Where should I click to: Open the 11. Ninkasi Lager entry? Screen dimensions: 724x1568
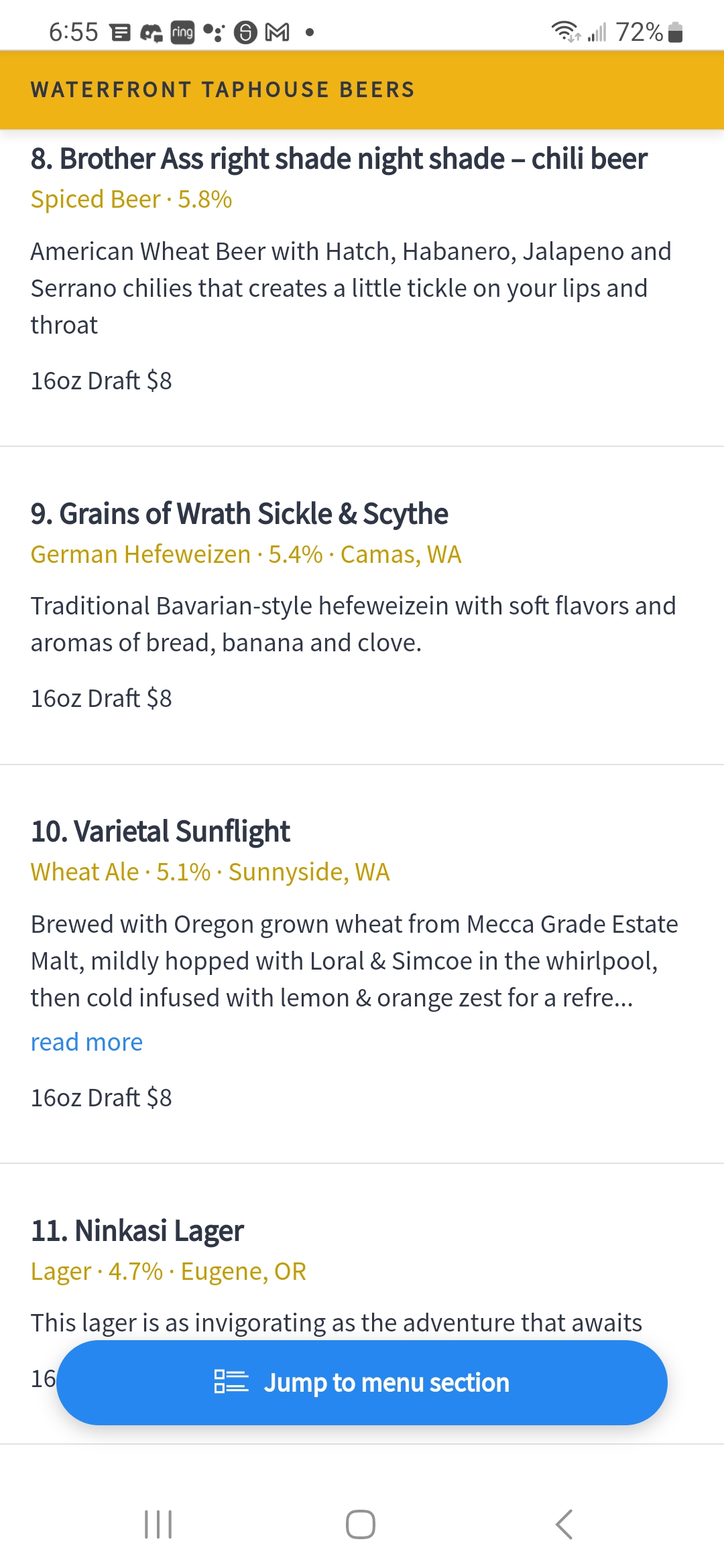pos(137,1231)
